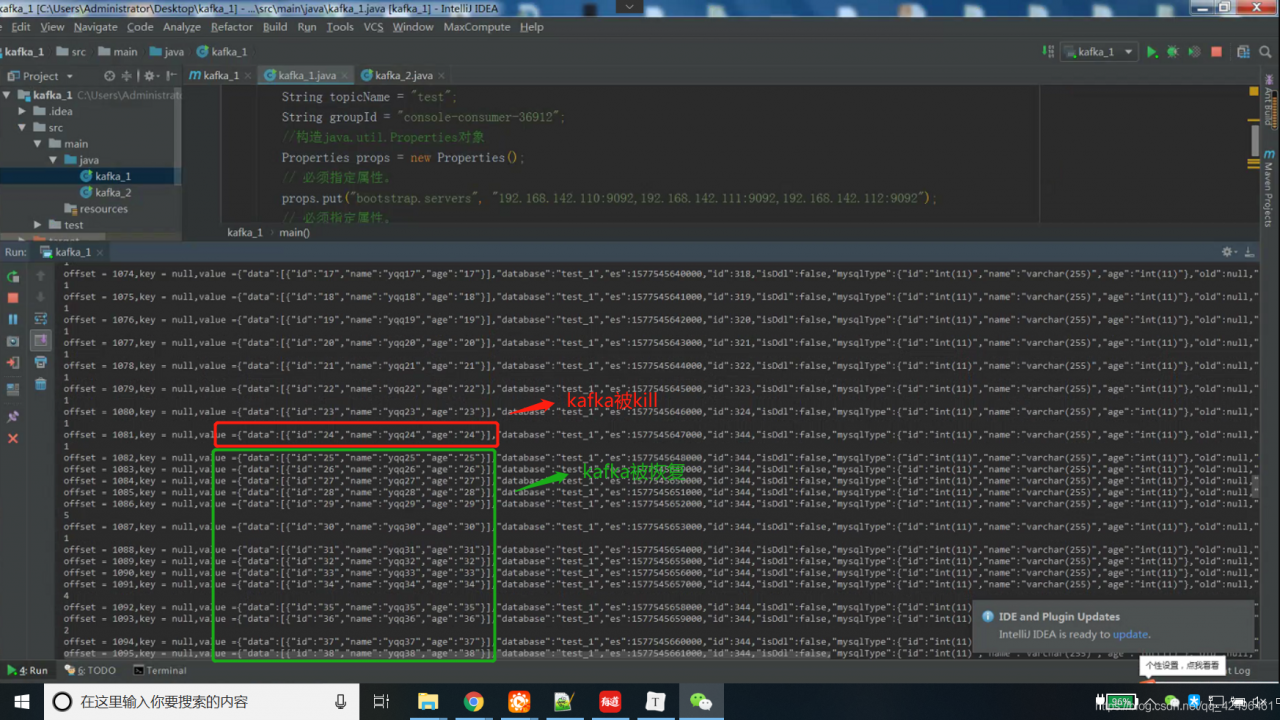Click the Exit icon in Run sidebar

13,362
